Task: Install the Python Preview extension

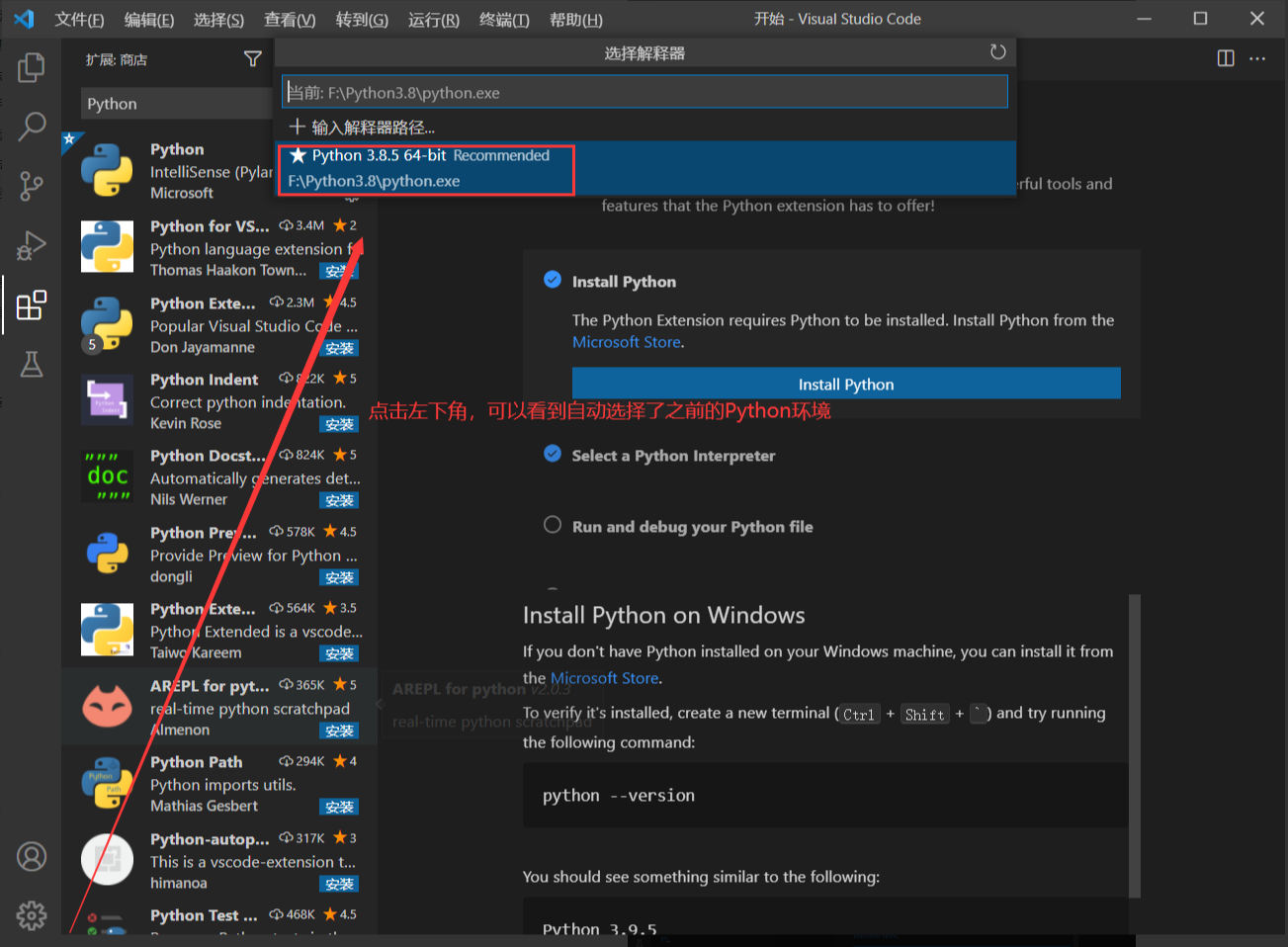Action: coord(339,577)
